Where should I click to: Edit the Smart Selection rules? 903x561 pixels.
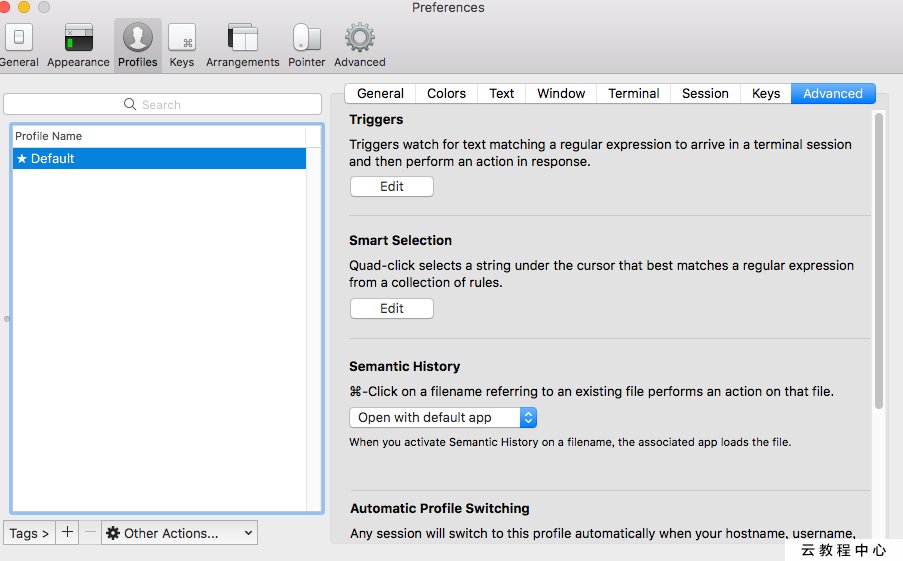point(392,309)
